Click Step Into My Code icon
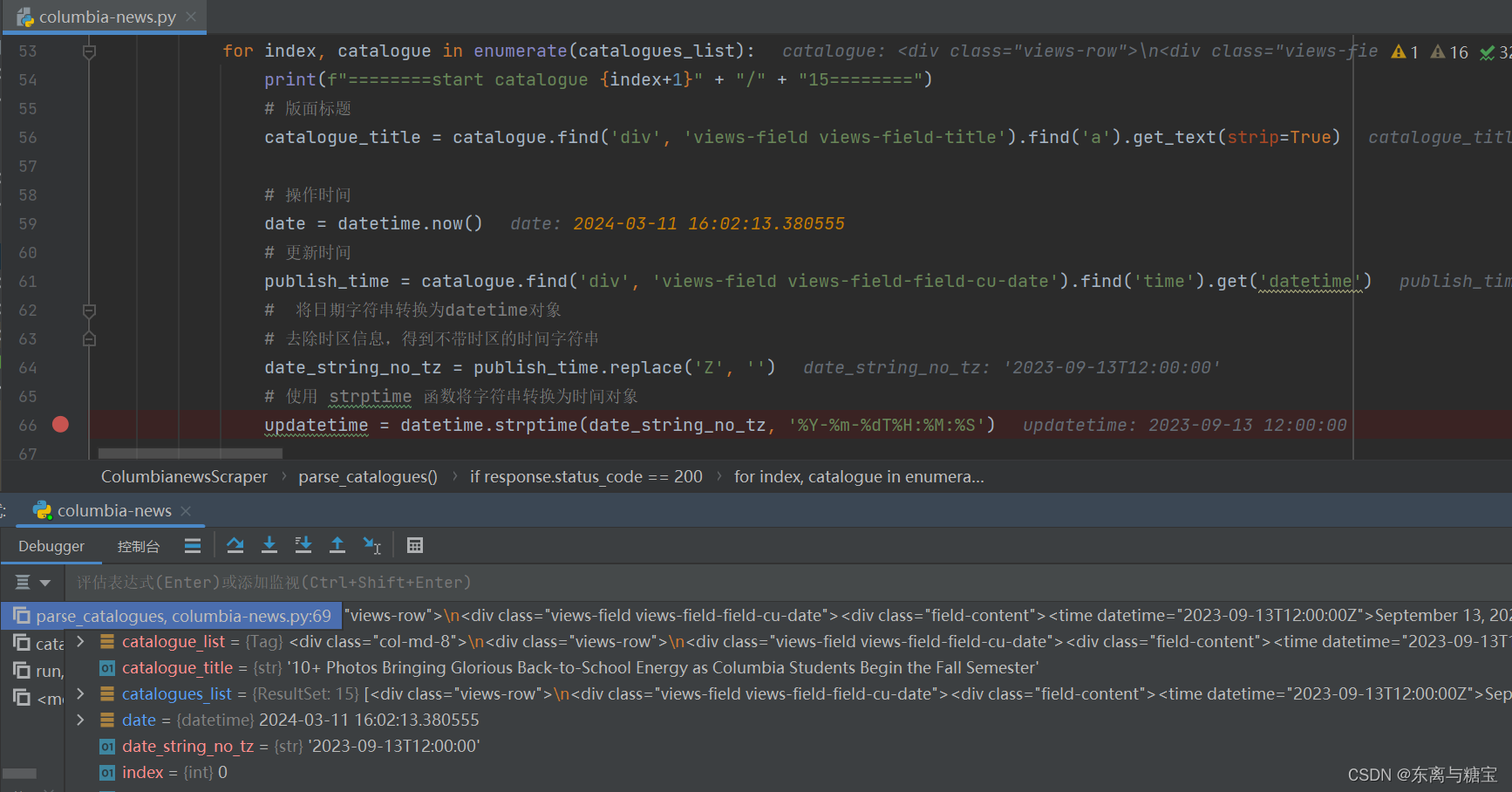 pyautogui.click(x=303, y=545)
